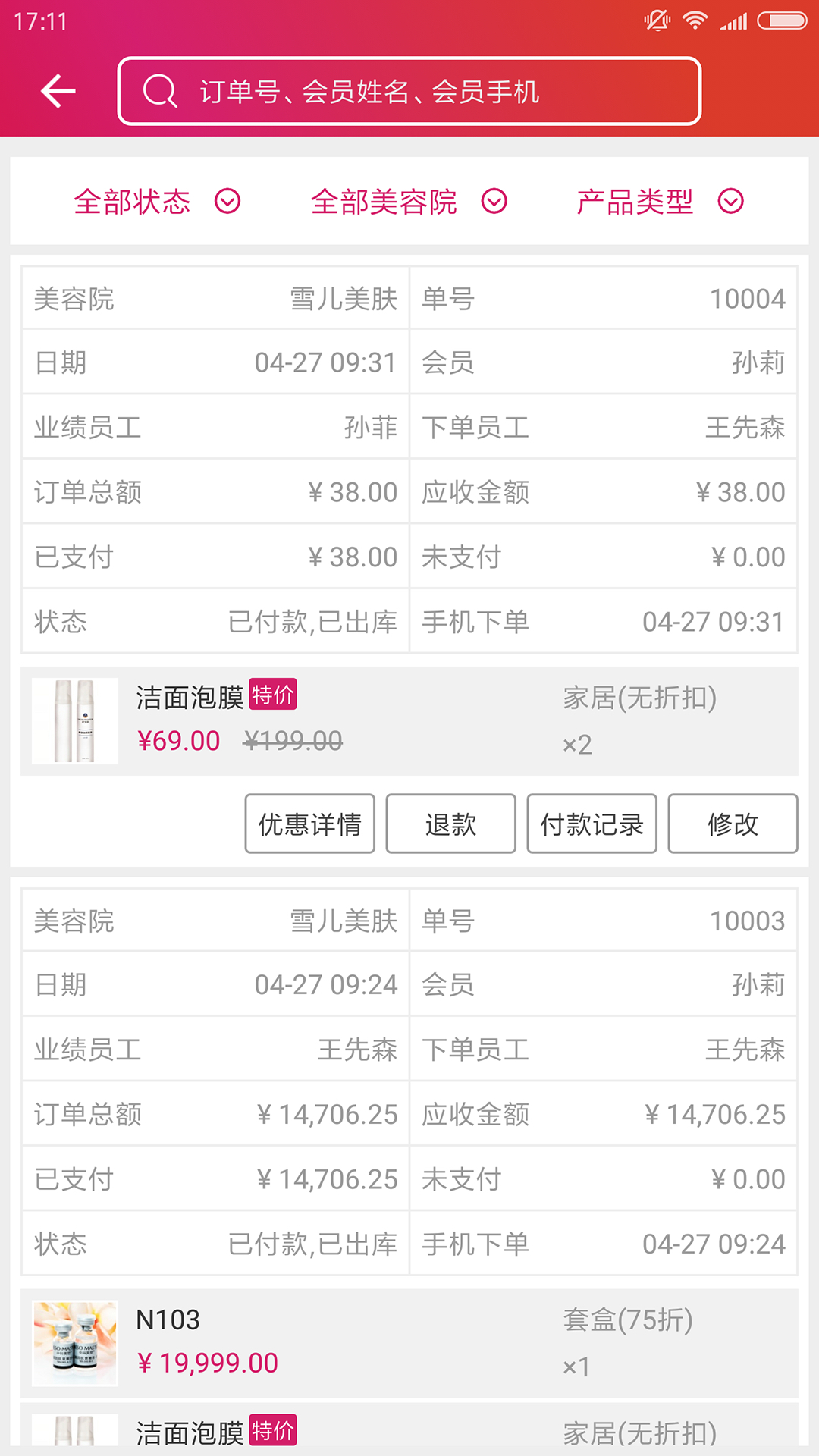
Task: Tap the ¥199.00 strikethrough original price
Action: tap(293, 741)
